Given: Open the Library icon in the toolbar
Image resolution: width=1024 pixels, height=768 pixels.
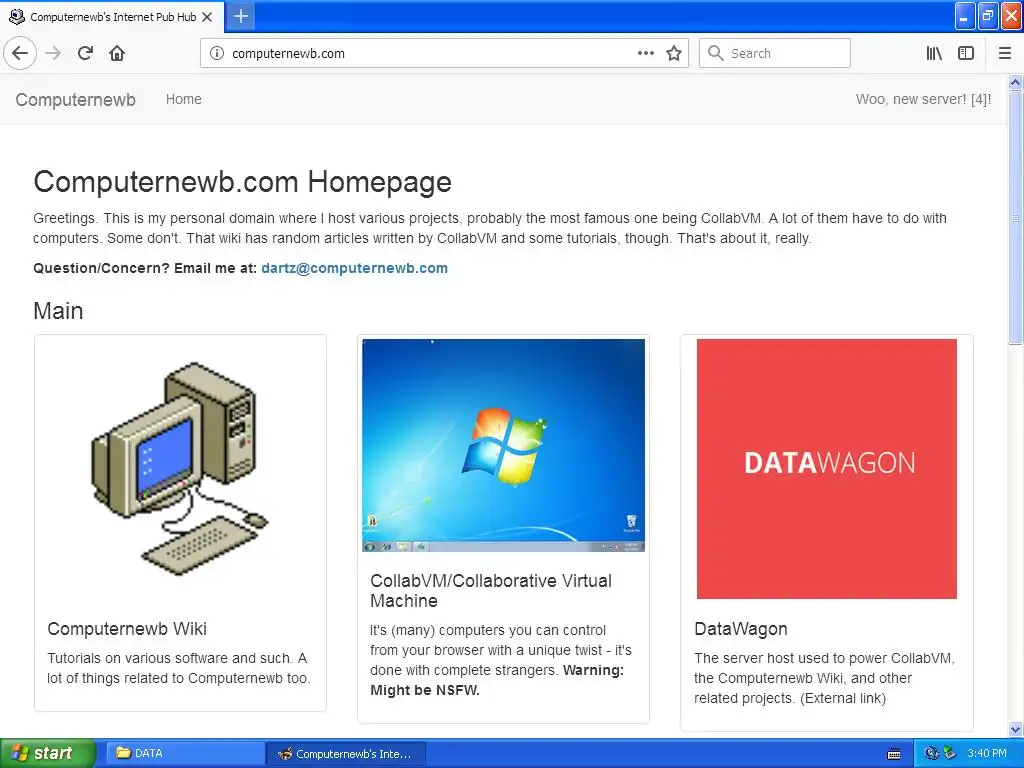Looking at the screenshot, I should coord(934,53).
